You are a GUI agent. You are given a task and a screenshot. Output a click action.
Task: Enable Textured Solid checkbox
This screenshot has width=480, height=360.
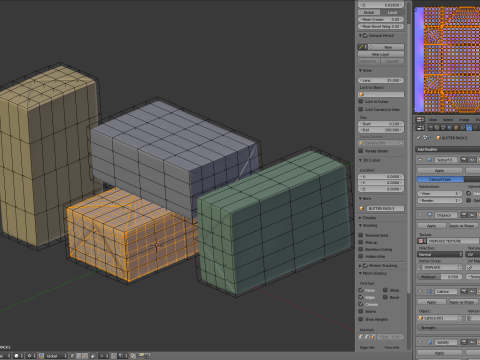click(x=361, y=235)
